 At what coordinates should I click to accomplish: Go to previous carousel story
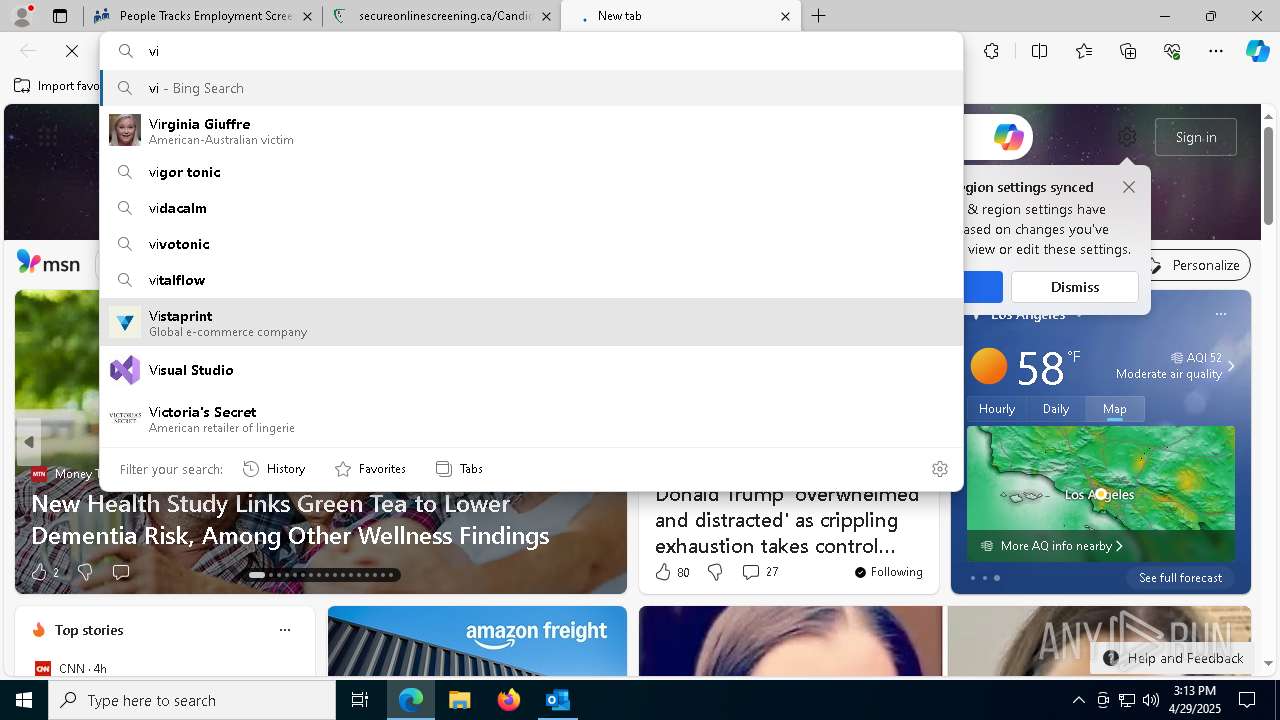(x=29, y=441)
